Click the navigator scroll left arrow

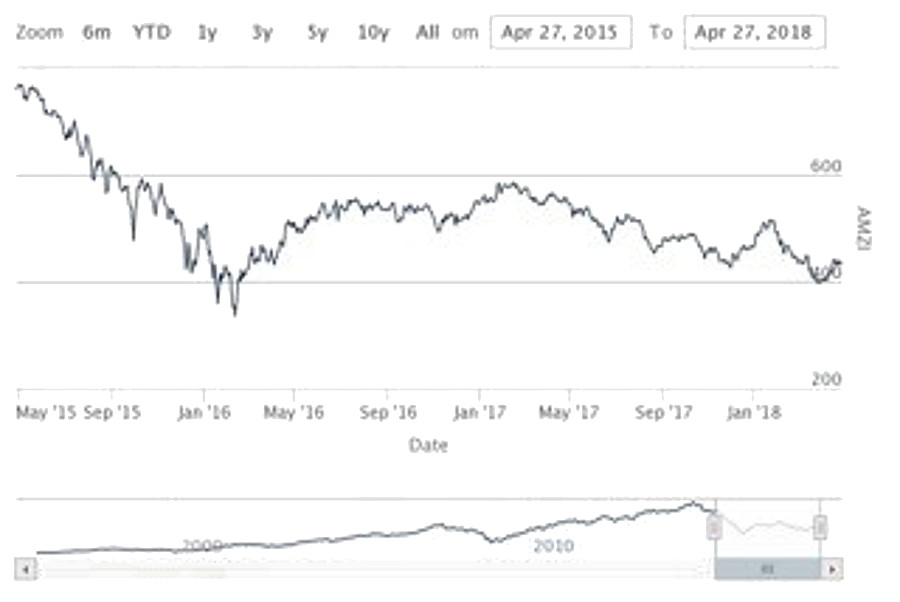27,568
